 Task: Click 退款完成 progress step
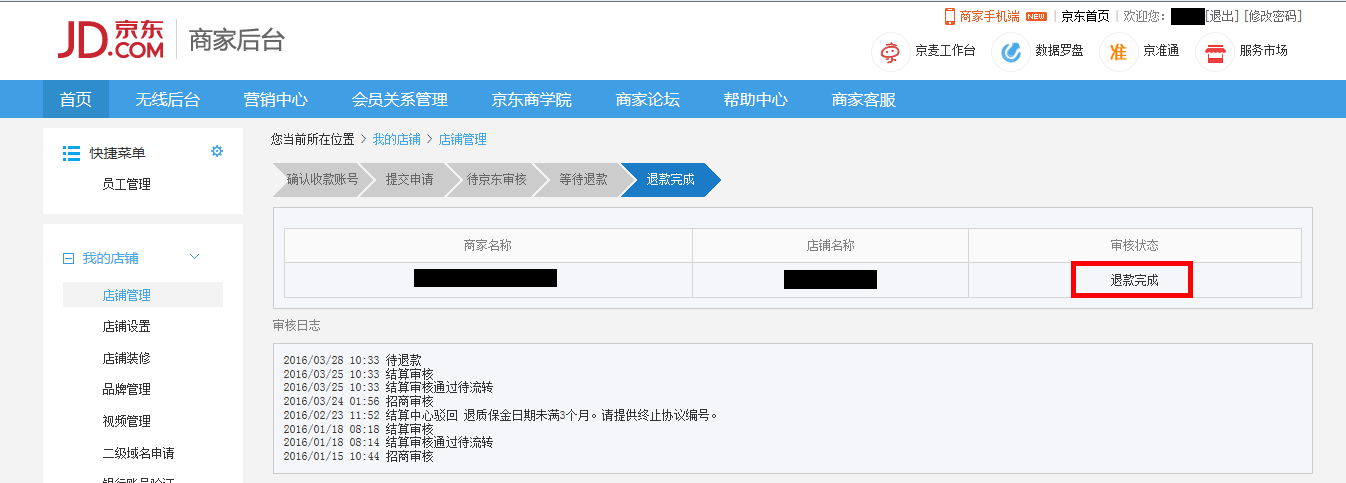point(670,180)
